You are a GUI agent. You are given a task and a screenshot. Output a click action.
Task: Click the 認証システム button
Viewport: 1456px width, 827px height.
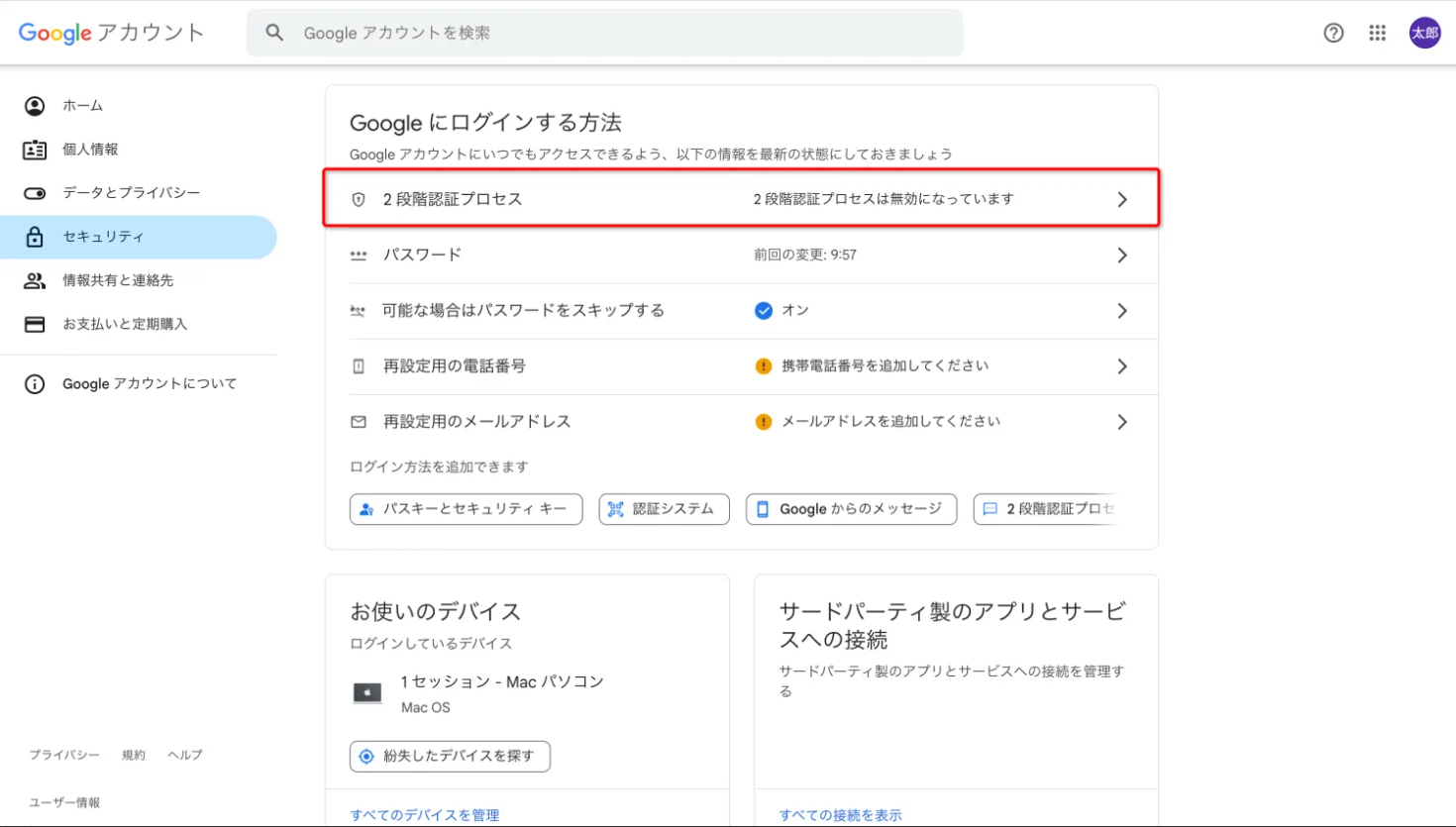[664, 509]
